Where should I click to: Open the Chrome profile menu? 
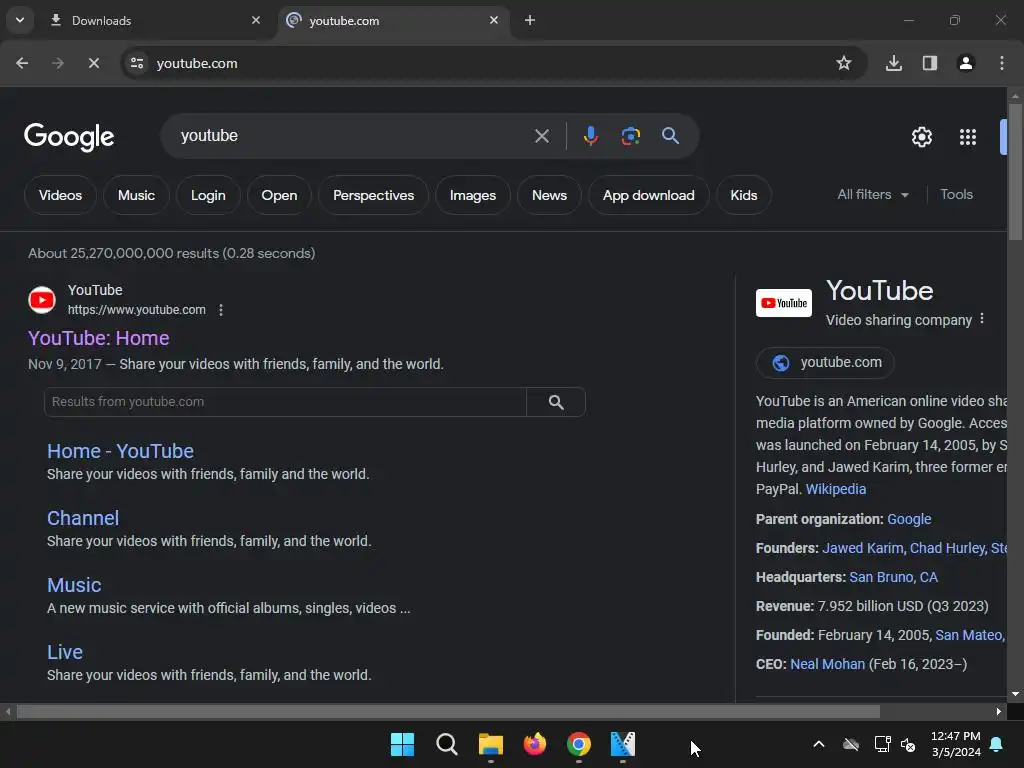[x=966, y=63]
